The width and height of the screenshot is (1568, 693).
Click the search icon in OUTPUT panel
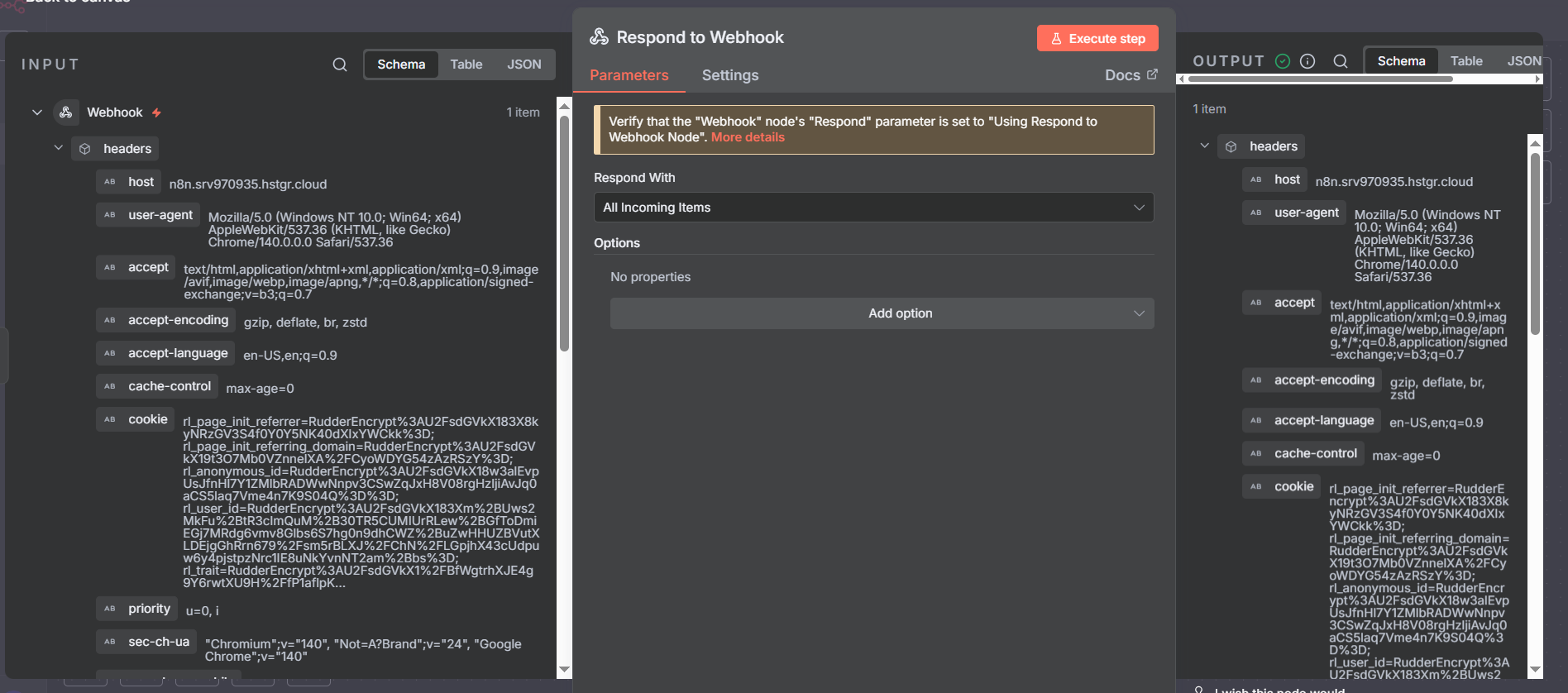pyautogui.click(x=1341, y=61)
